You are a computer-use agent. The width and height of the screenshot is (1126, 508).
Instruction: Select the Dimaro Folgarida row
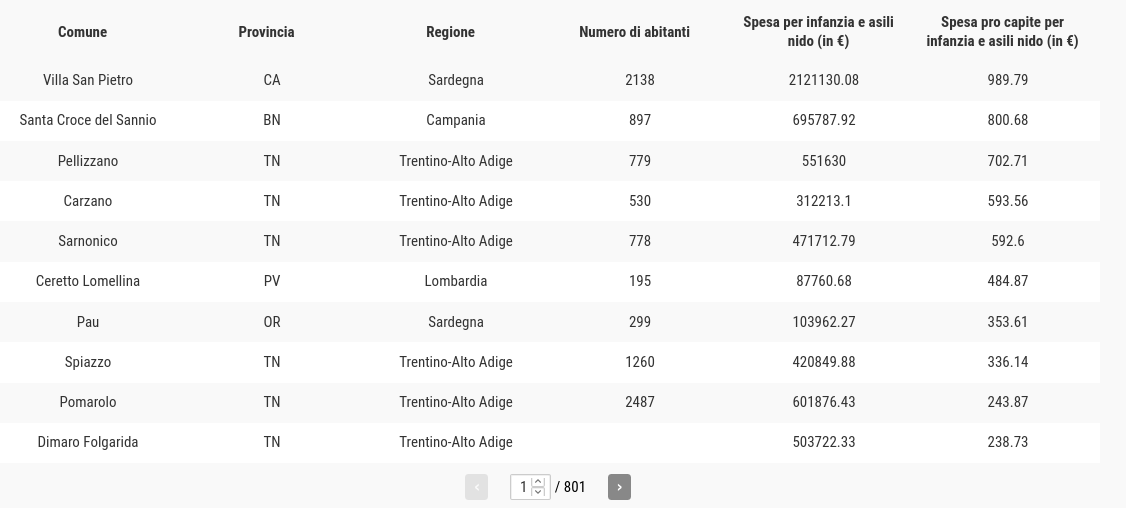tap(550, 442)
